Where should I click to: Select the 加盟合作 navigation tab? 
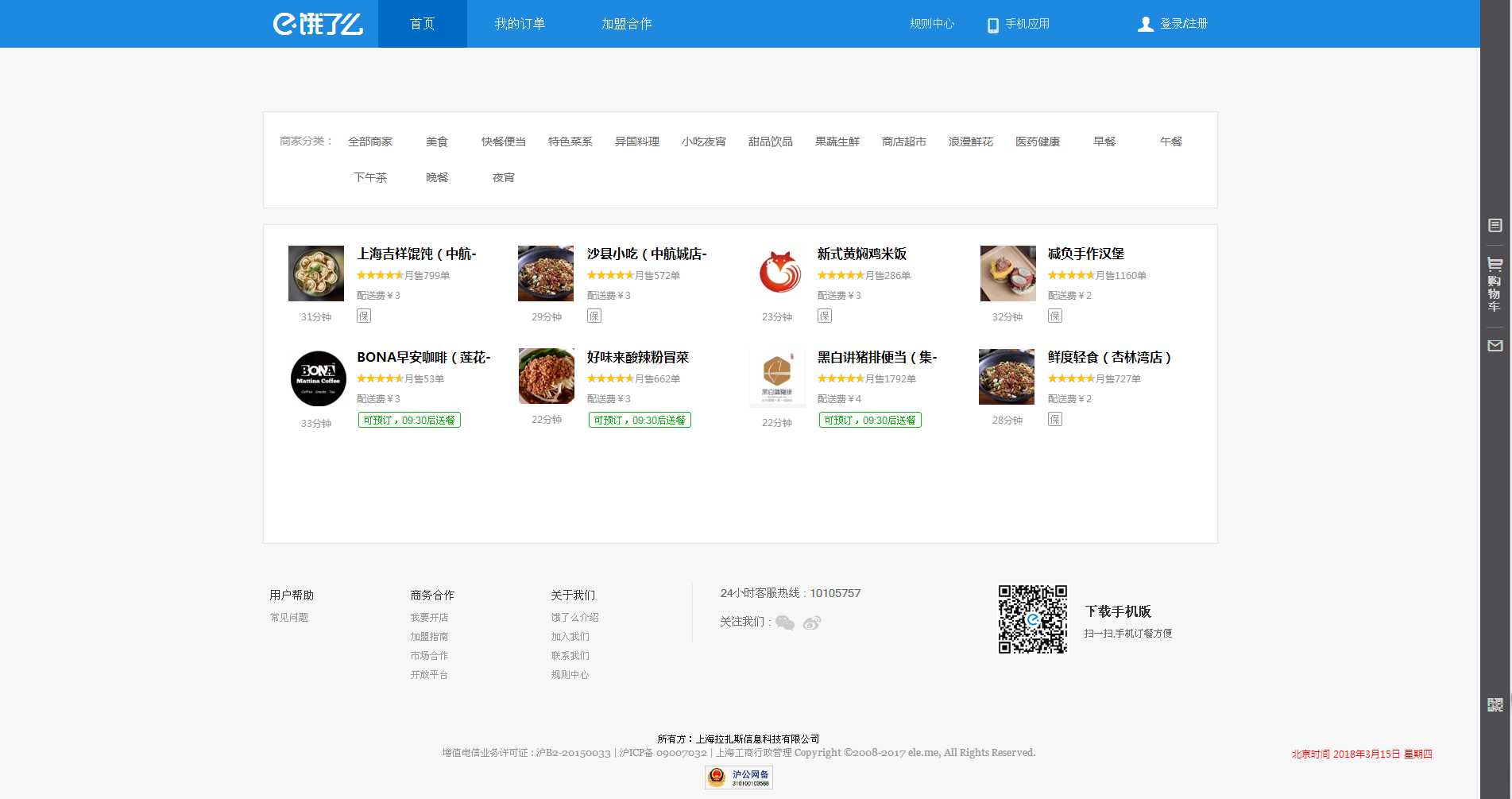pos(626,24)
